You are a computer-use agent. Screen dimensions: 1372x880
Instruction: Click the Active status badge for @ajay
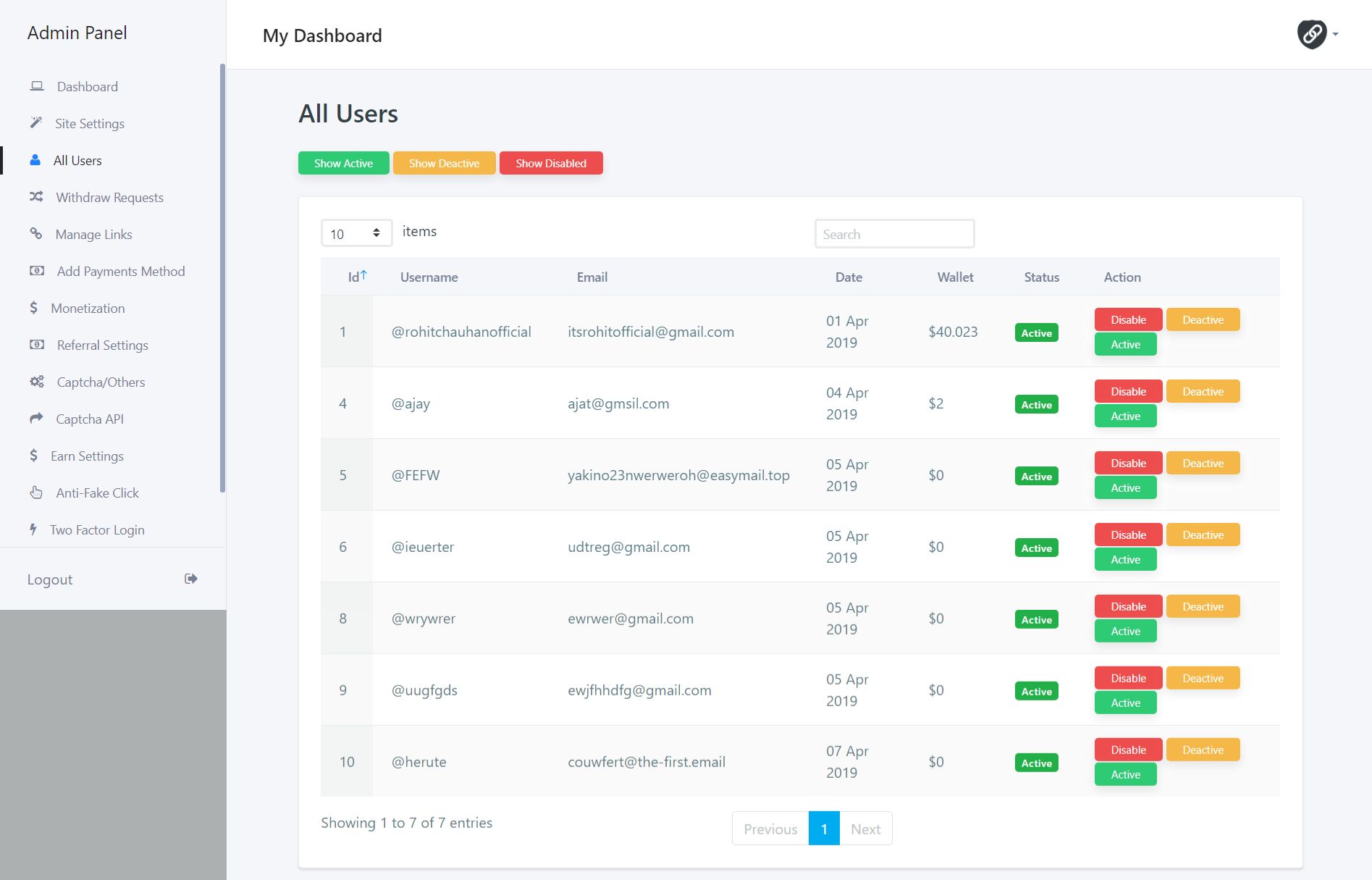click(x=1037, y=404)
